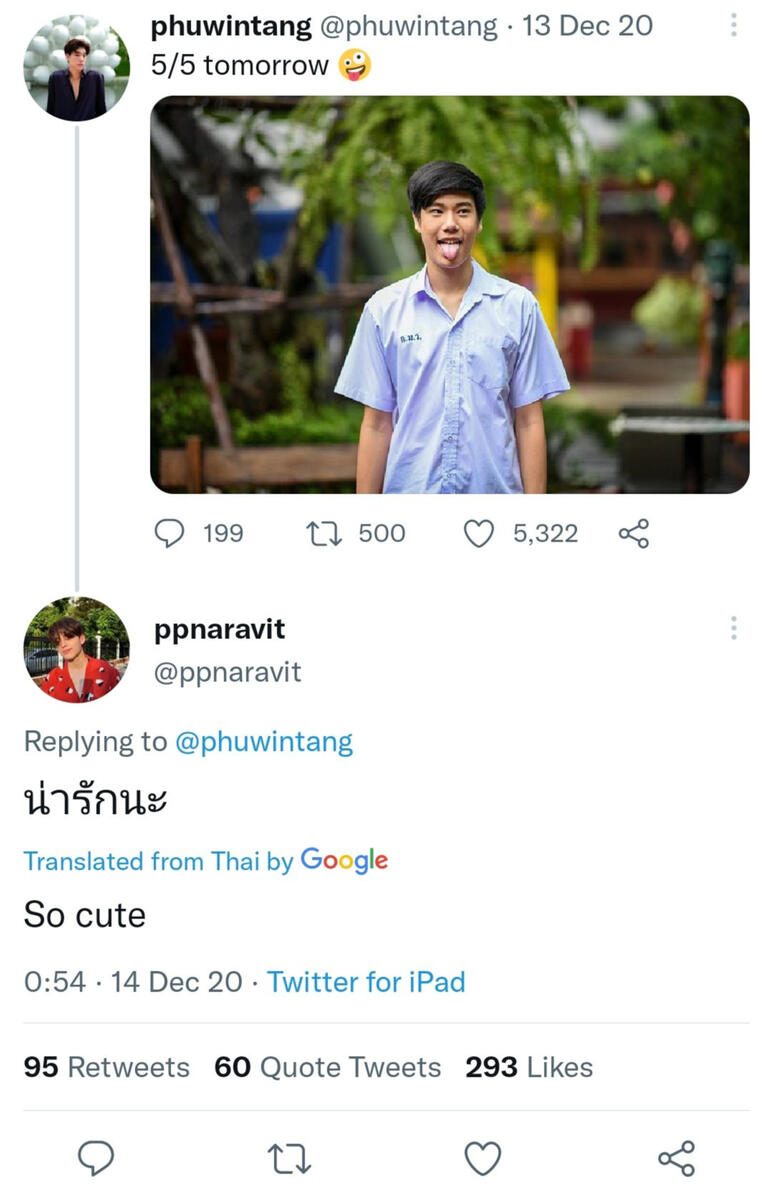Open the attached photo in phuwintang's tweet

[449, 294]
